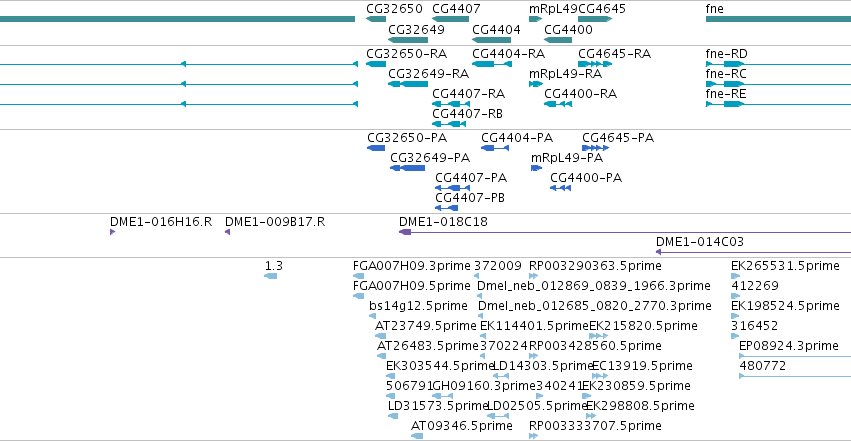Select transcript CG4400-RA
Image resolution: width=851 pixels, height=441 pixels.
(x=581, y=94)
